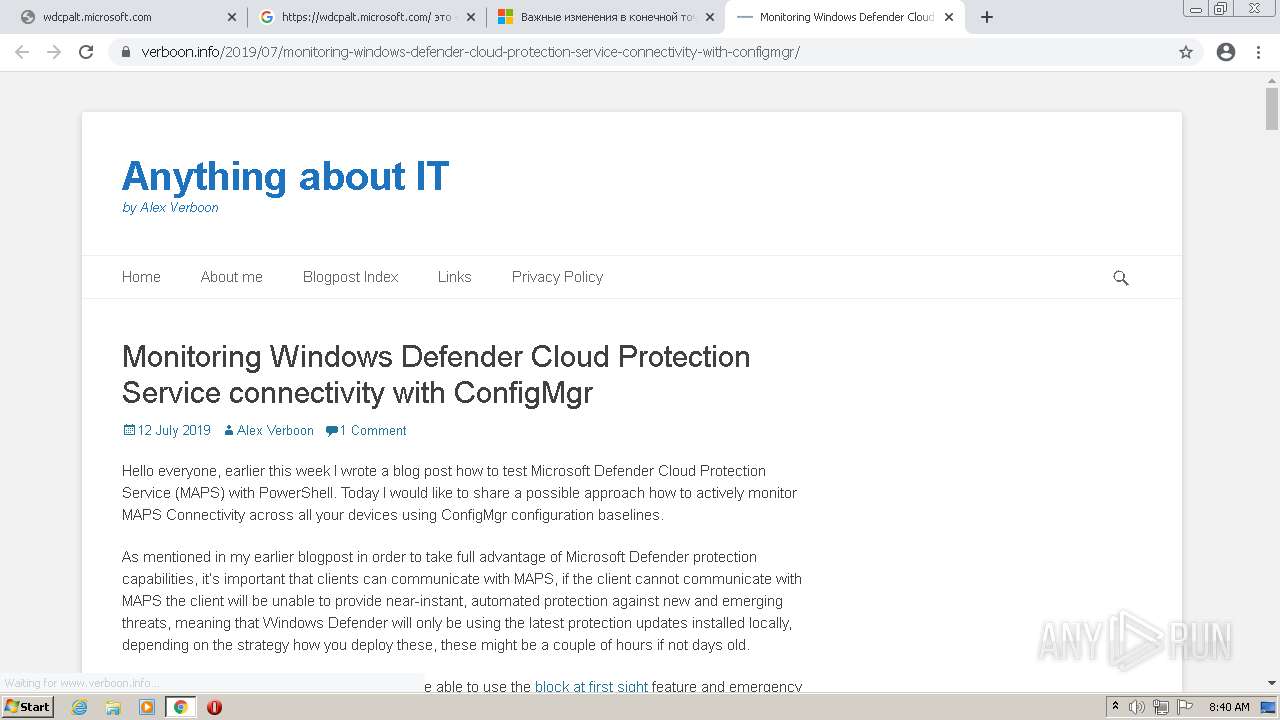Open the file explorer taskbar icon
The width and height of the screenshot is (1280, 720).
113,707
